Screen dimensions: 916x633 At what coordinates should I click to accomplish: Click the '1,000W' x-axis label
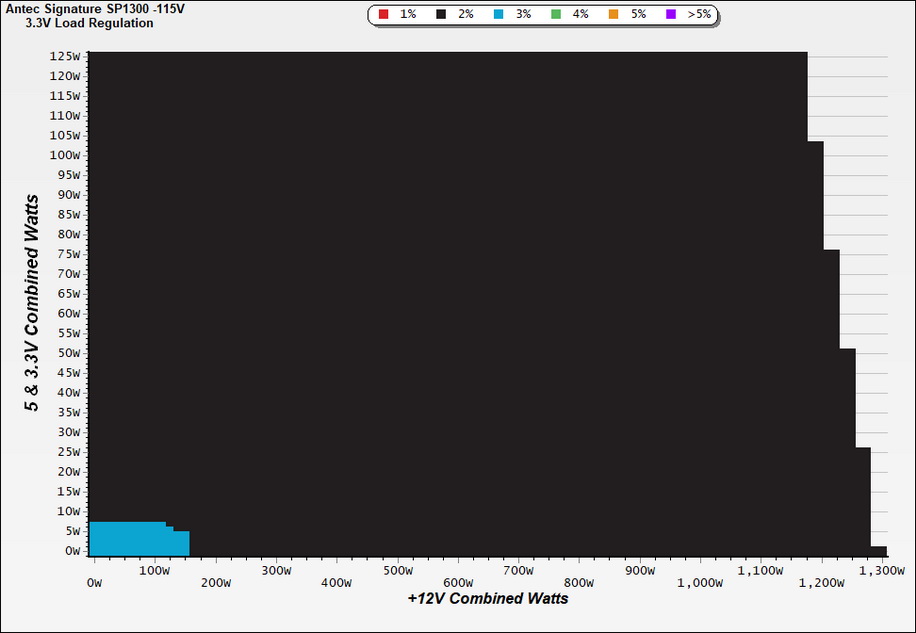(700, 583)
